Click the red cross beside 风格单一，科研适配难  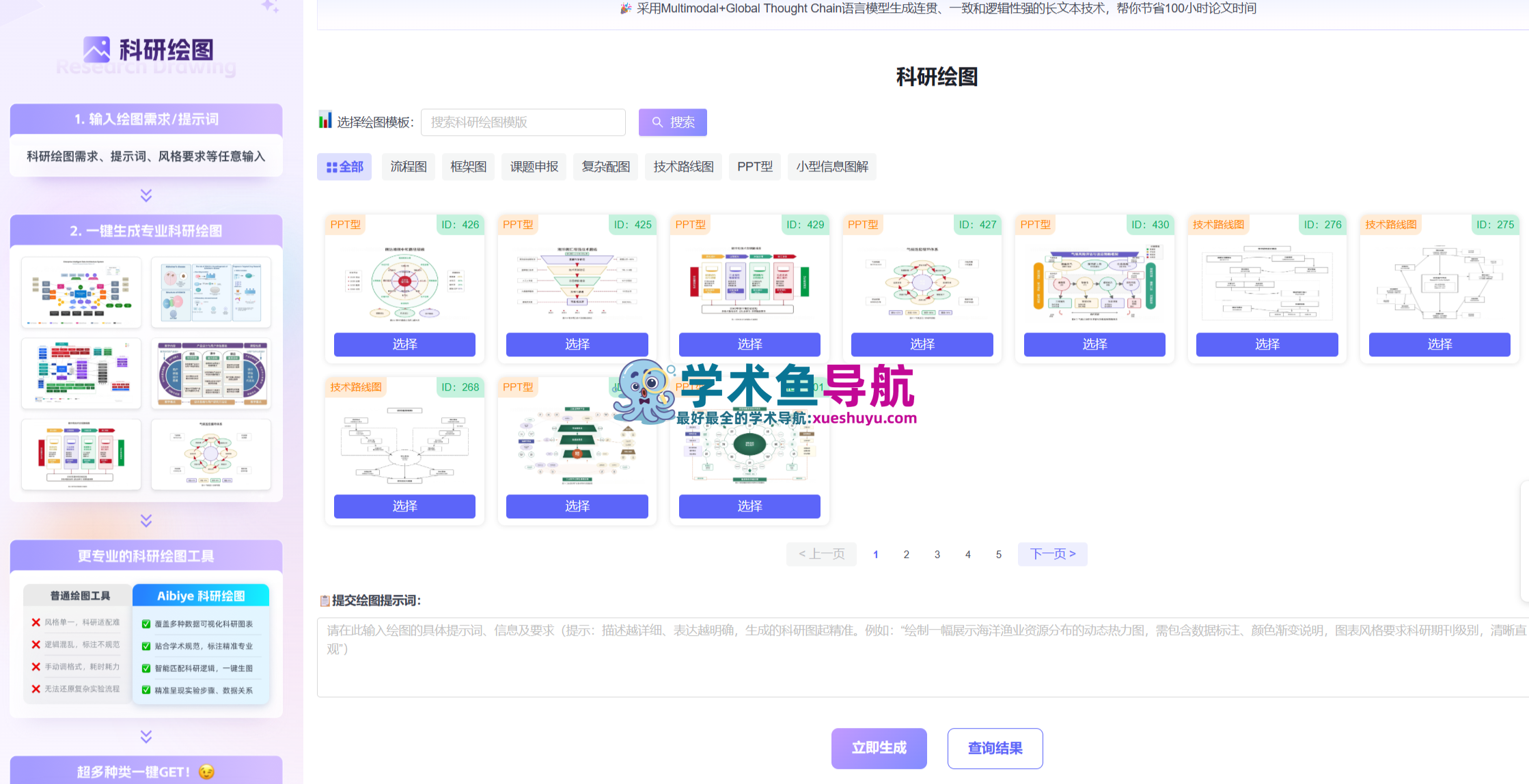coord(36,622)
